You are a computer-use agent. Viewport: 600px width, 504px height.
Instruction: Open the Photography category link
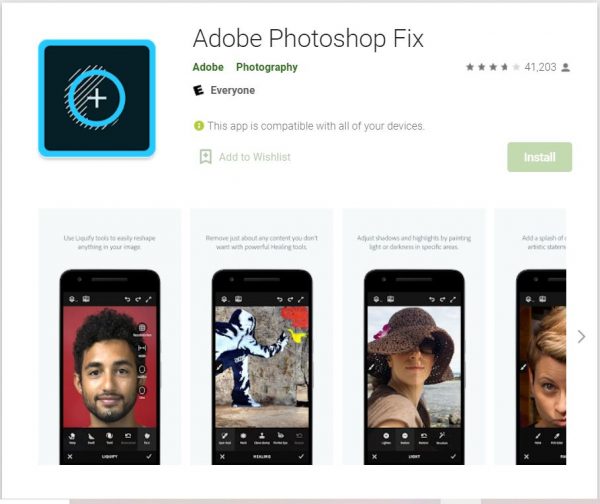pos(267,67)
